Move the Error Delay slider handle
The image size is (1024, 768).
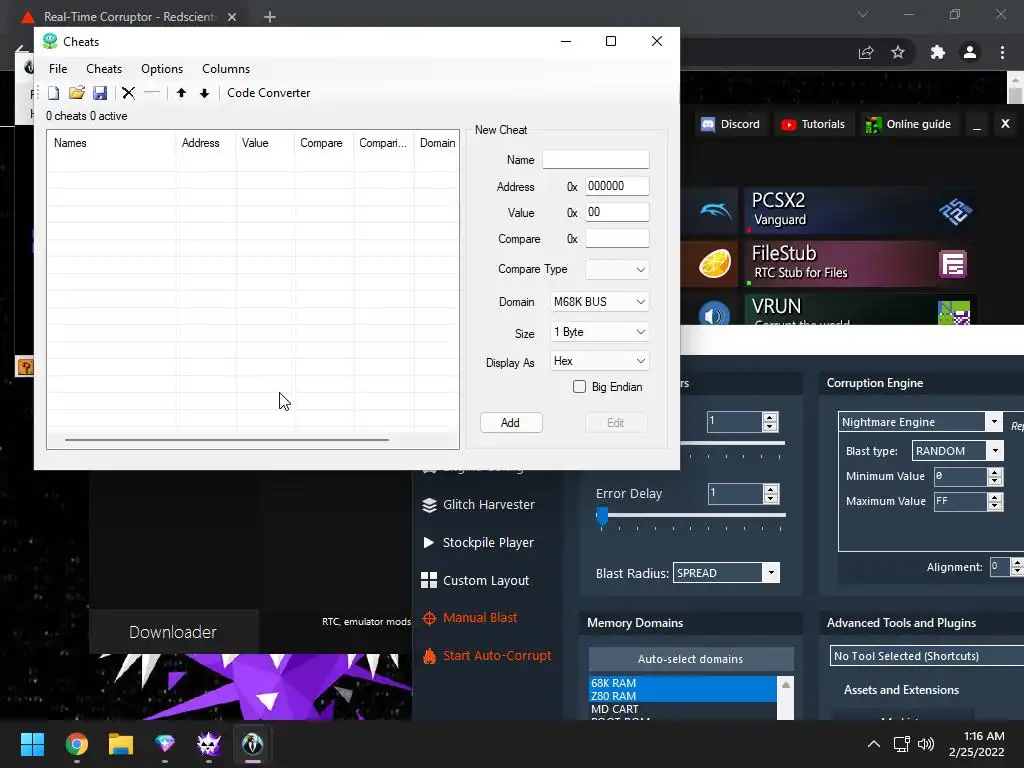pyautogui.click(x=602, y=516)
